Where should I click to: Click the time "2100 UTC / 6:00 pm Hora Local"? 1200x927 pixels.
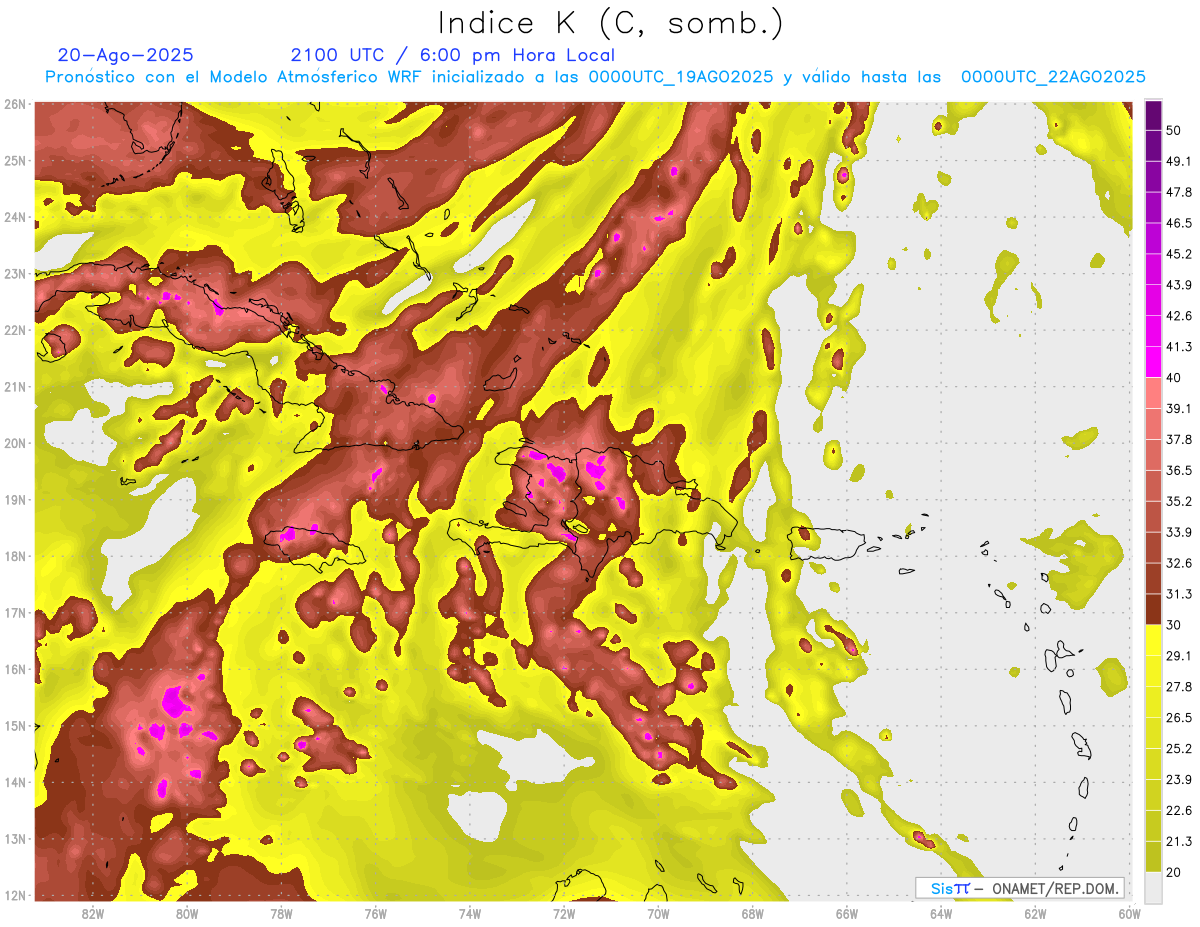pyautogui.click(x=453, y=55)
